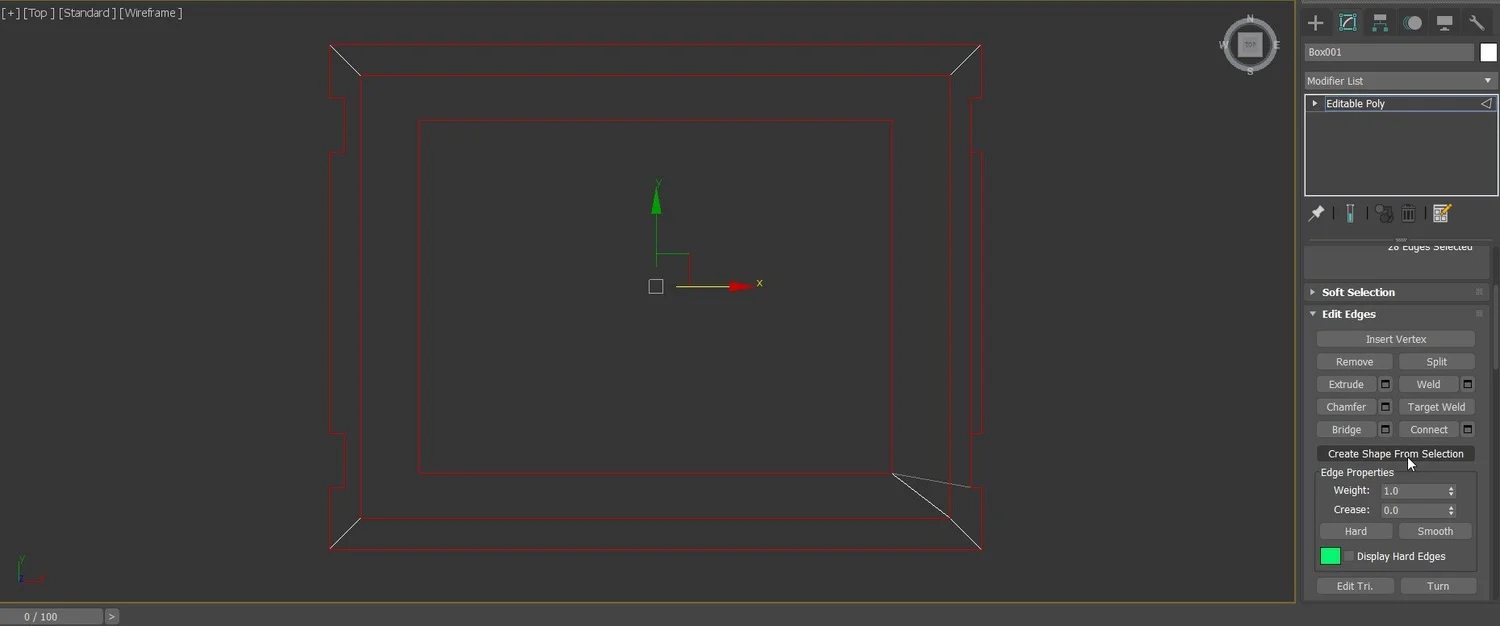
Task: Click Make Unique icon below modifier stack
Action: click(1384, 213)
